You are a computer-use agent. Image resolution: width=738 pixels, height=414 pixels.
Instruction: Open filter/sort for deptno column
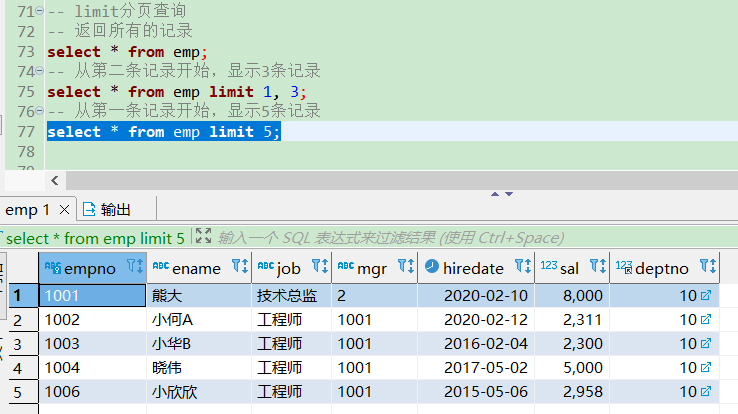coord(708,266)
